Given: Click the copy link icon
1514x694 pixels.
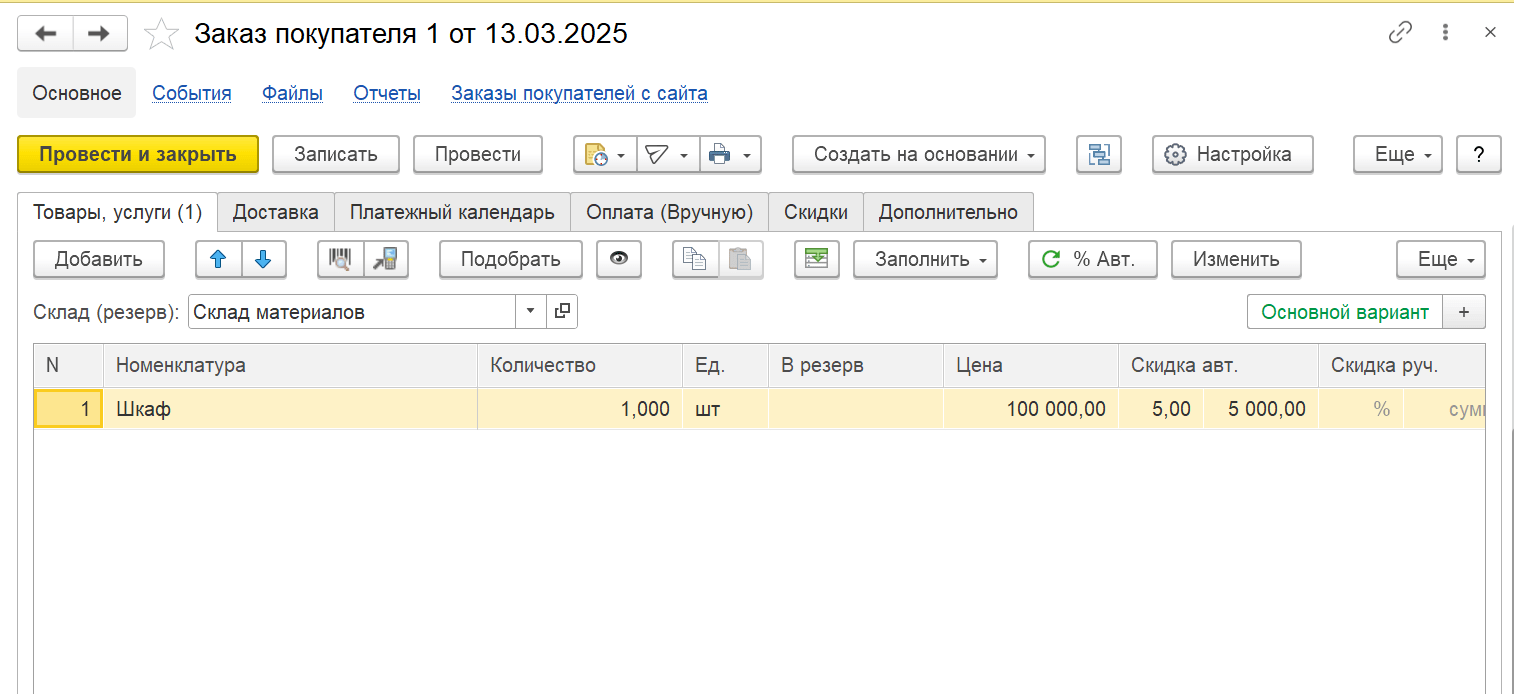Looking at the screenshot, I should point(1400,33).
